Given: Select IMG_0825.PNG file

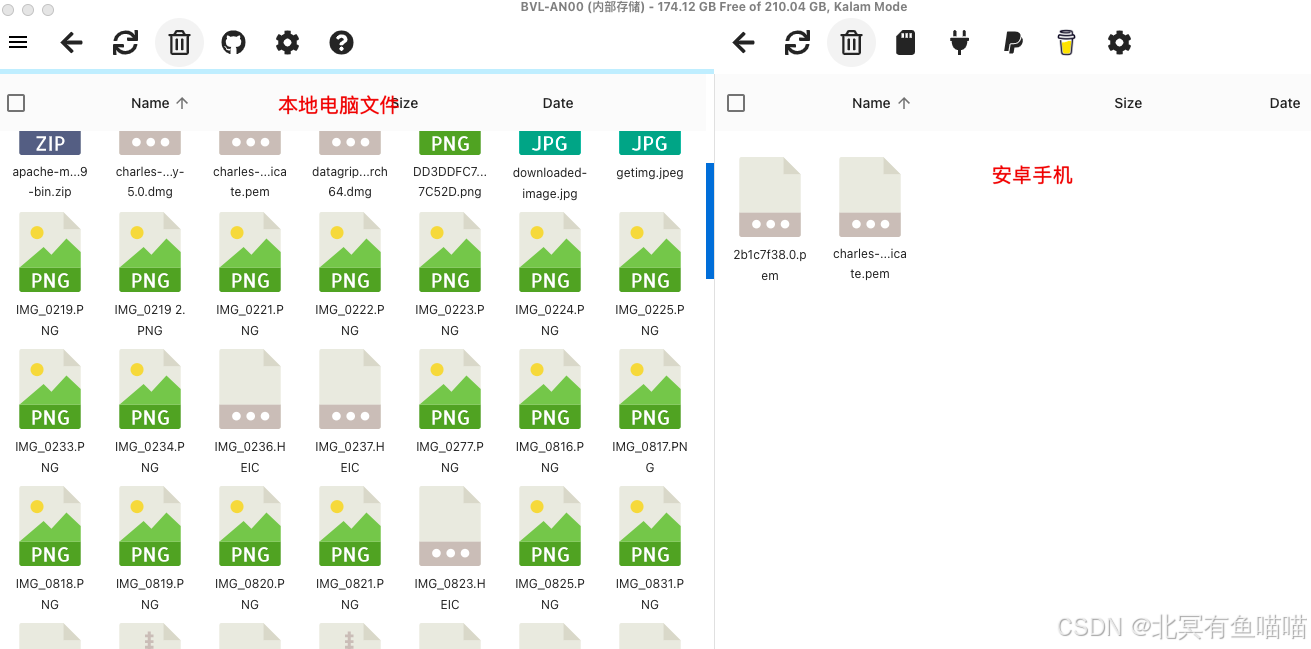Looking at the screenshot, I should pyautogui.click(x=550, y=527).
